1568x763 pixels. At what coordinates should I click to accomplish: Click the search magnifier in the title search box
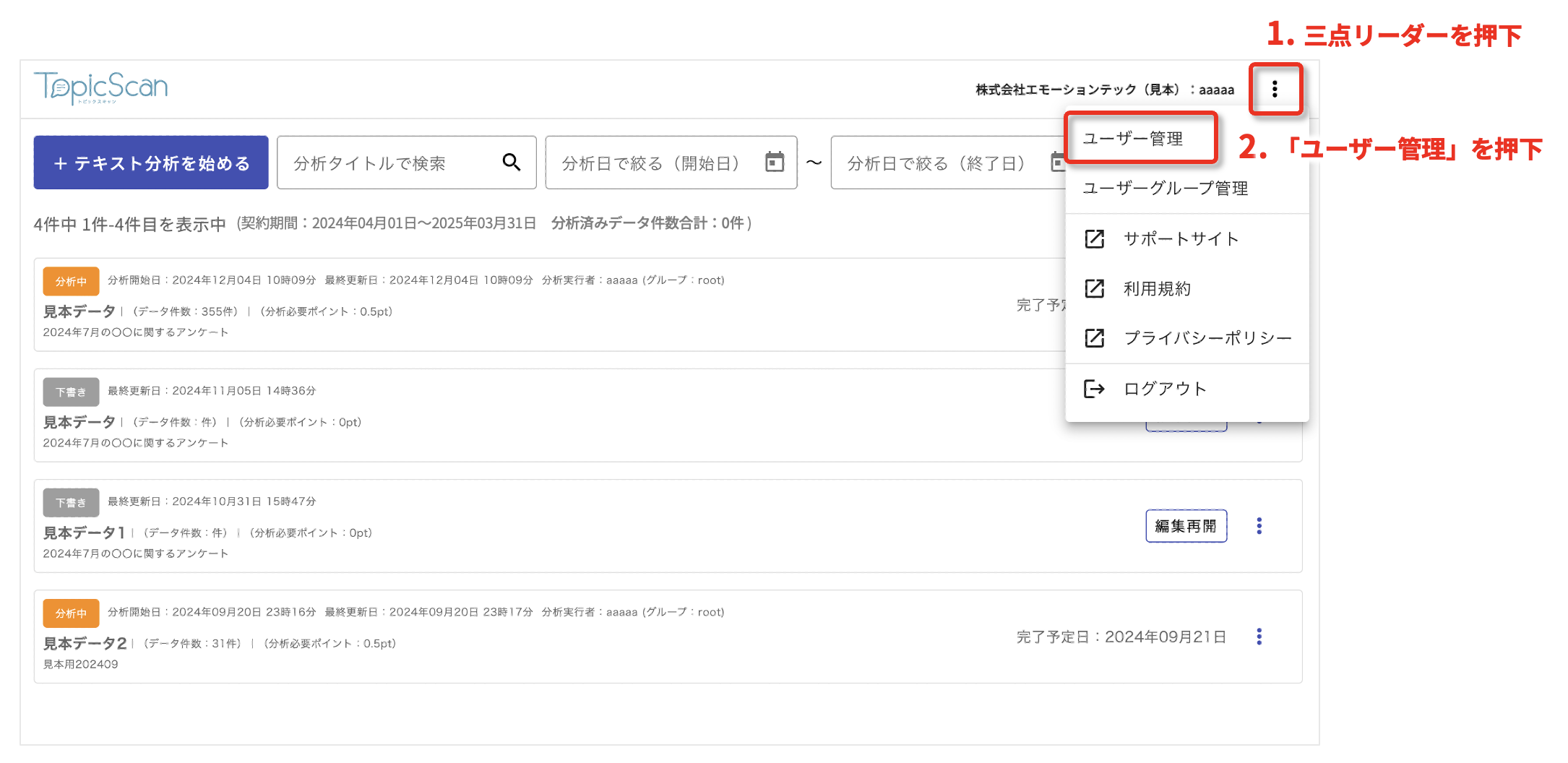click(512, 163)
